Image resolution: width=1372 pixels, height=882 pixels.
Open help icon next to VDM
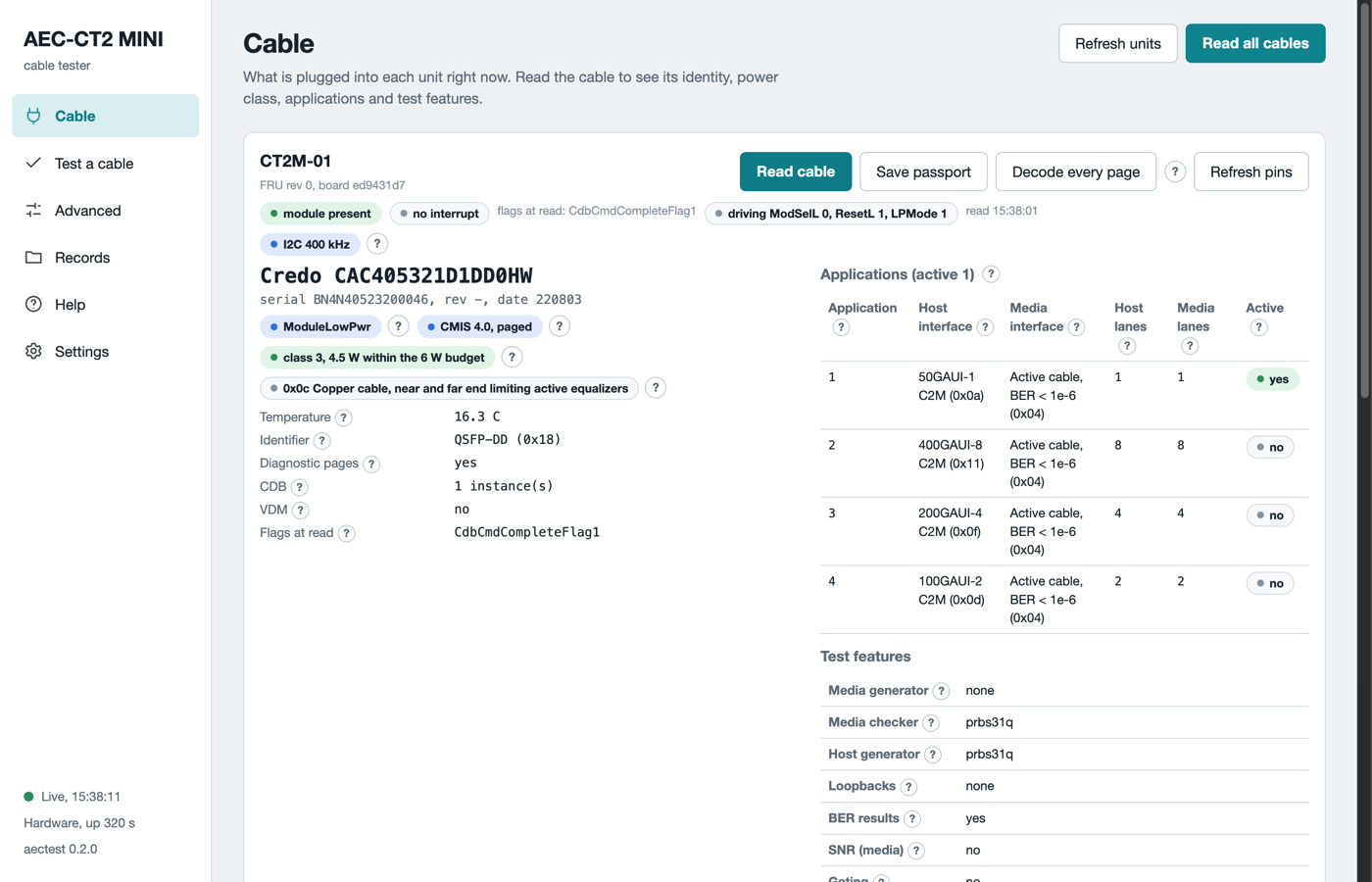[301, 510]
